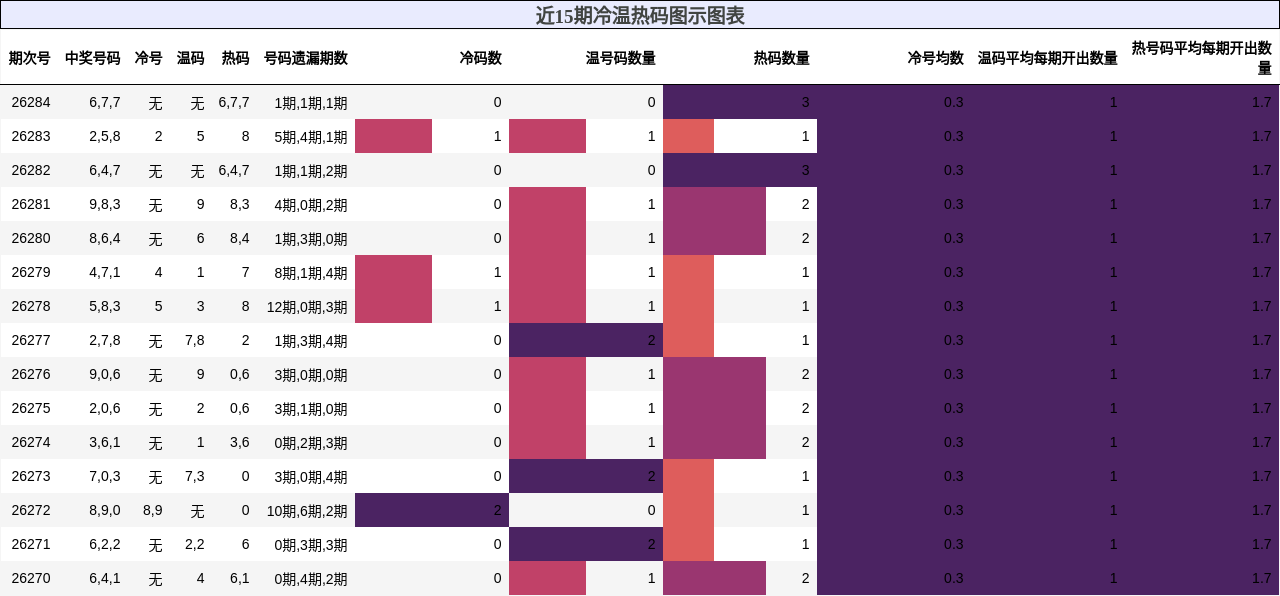This screenshot has height=596, width=1280.
Task: Click the 号码遗漏期数 column header
Action: 306,58
